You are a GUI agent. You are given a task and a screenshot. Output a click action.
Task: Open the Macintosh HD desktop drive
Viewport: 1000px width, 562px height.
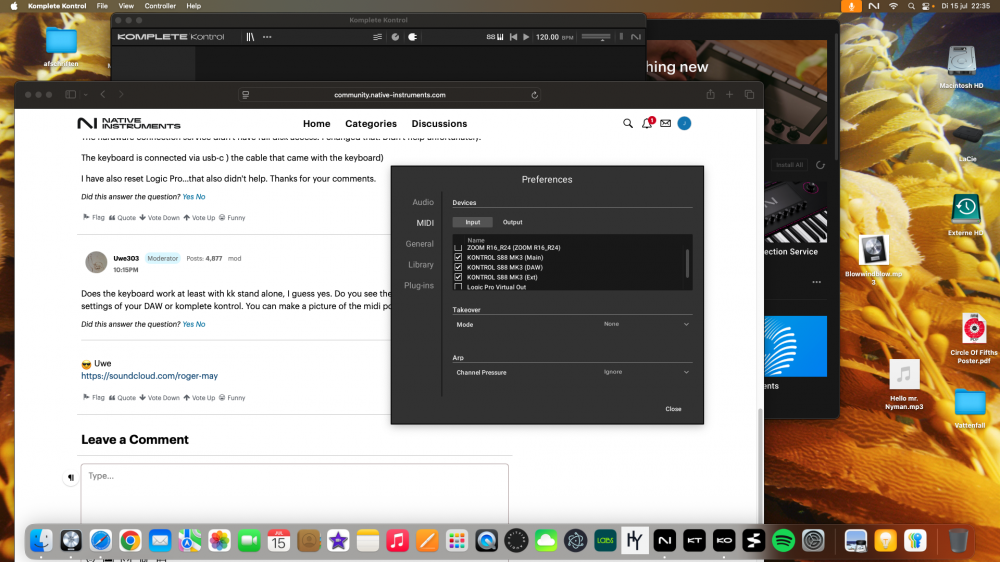pyautogui.click(x=961, y=67)
